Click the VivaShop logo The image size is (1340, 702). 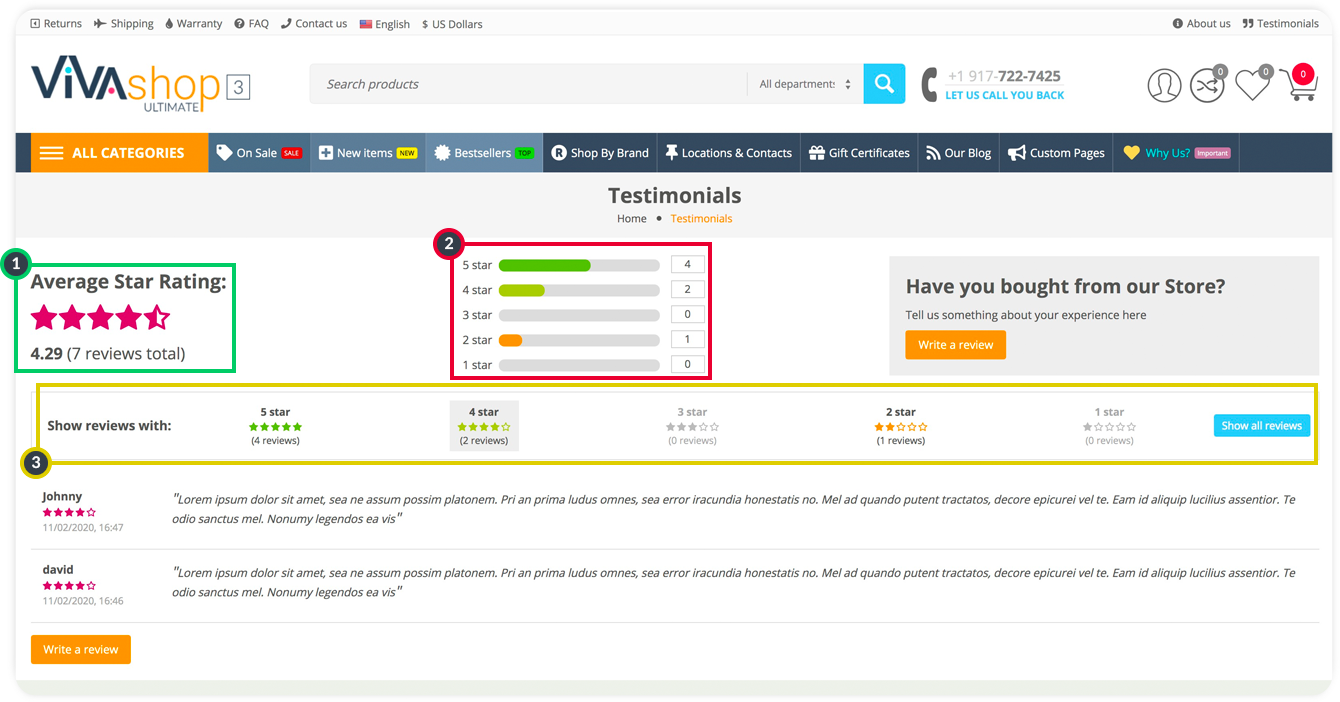126,84
